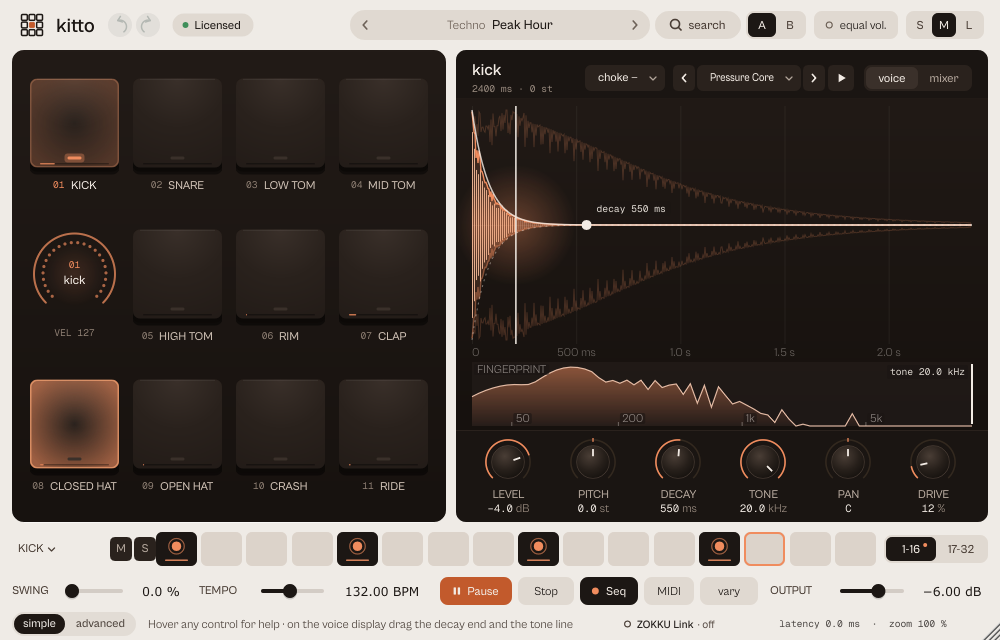This screenshot has height=640, width=1000.
Task: Switch to B comparison slot
Action: 790,25
